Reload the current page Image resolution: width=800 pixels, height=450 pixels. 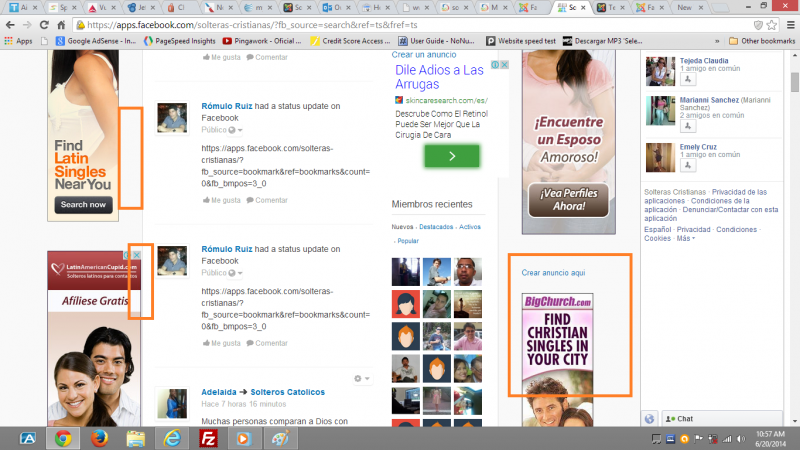click(x=44, y=25)
